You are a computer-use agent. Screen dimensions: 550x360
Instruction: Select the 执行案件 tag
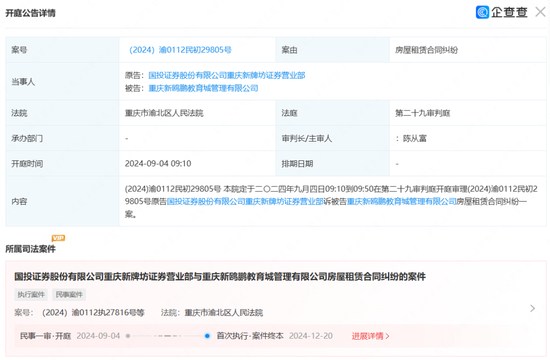[31, 294]
